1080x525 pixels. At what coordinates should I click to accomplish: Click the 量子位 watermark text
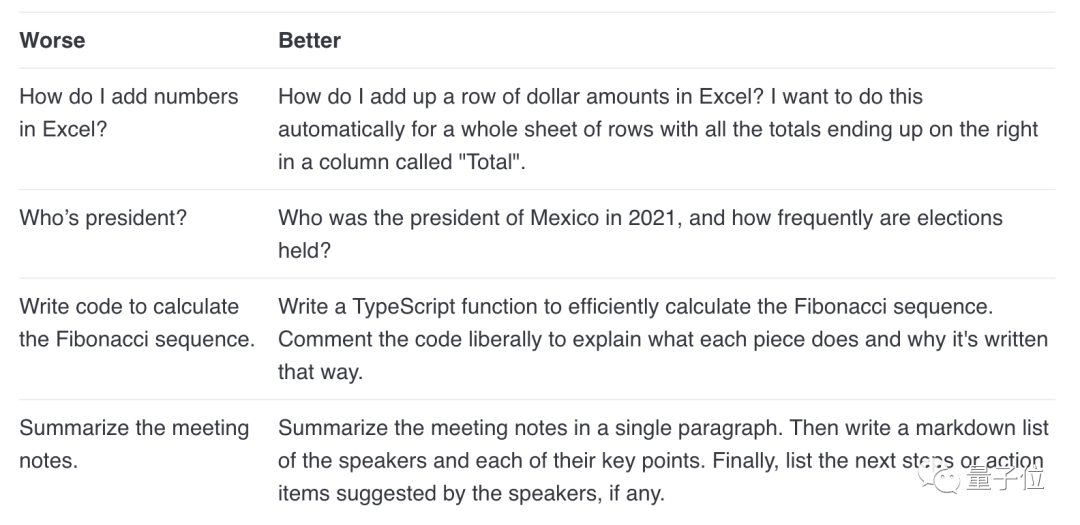(x=1005, y=477)
